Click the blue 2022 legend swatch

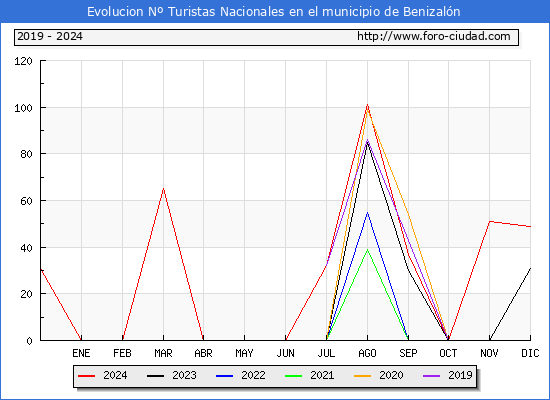(224, 376)
